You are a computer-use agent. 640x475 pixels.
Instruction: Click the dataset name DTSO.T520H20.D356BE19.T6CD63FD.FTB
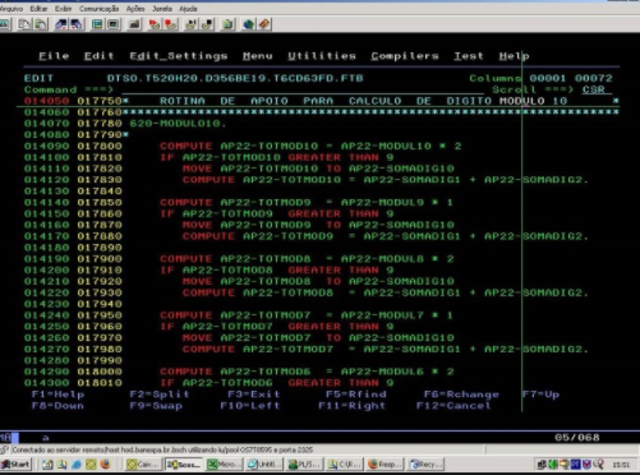235,78
